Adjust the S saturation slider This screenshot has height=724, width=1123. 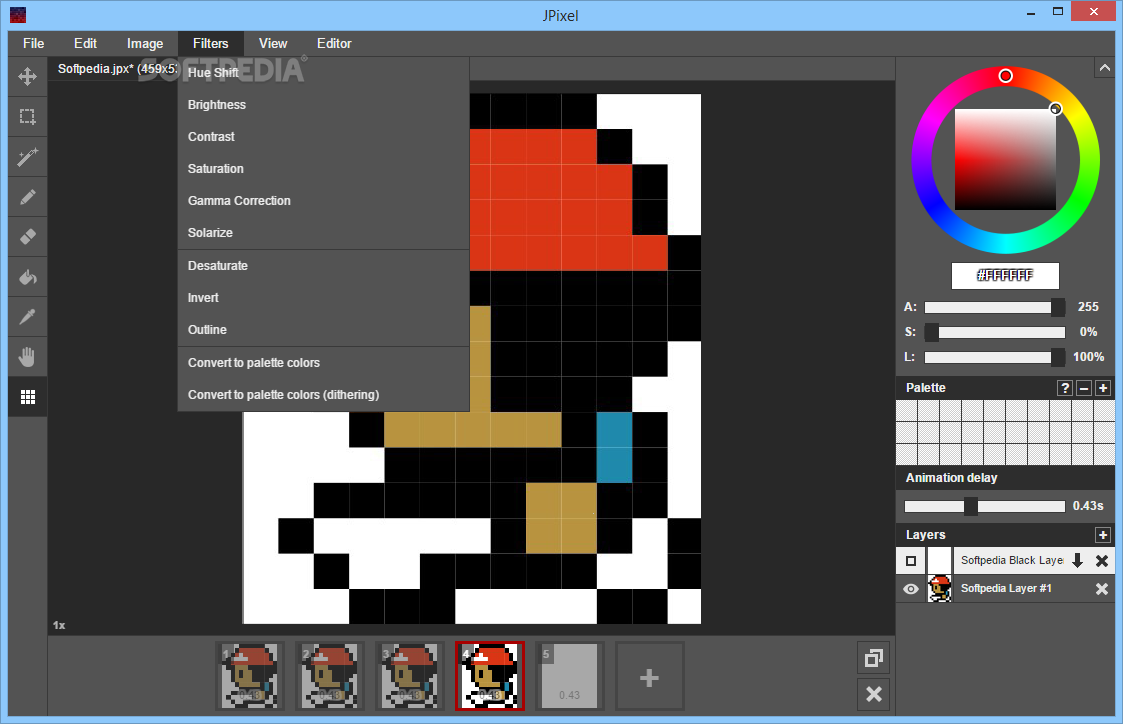(994, 332)
